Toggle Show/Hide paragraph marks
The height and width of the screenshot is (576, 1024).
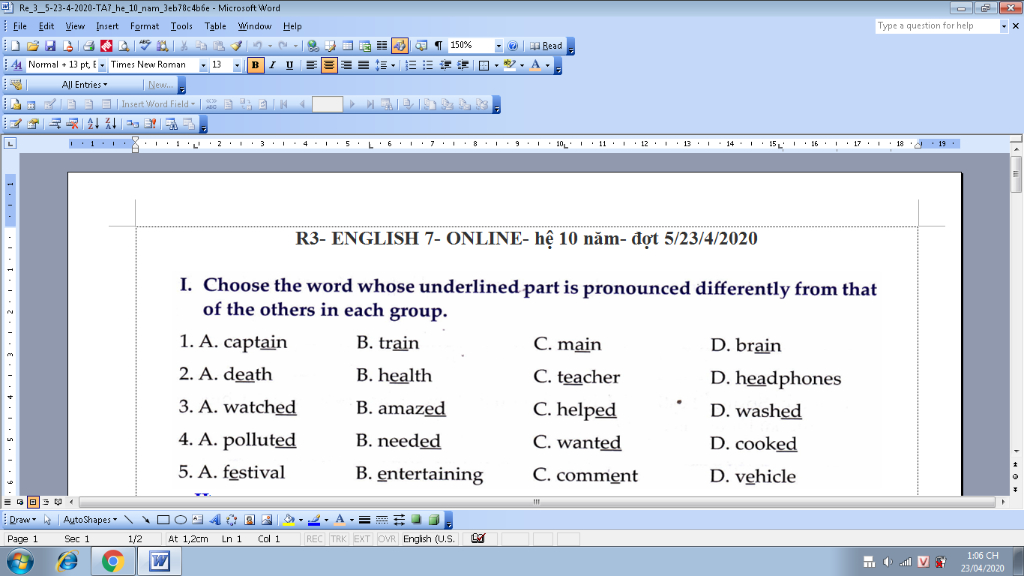click(439, 46)
